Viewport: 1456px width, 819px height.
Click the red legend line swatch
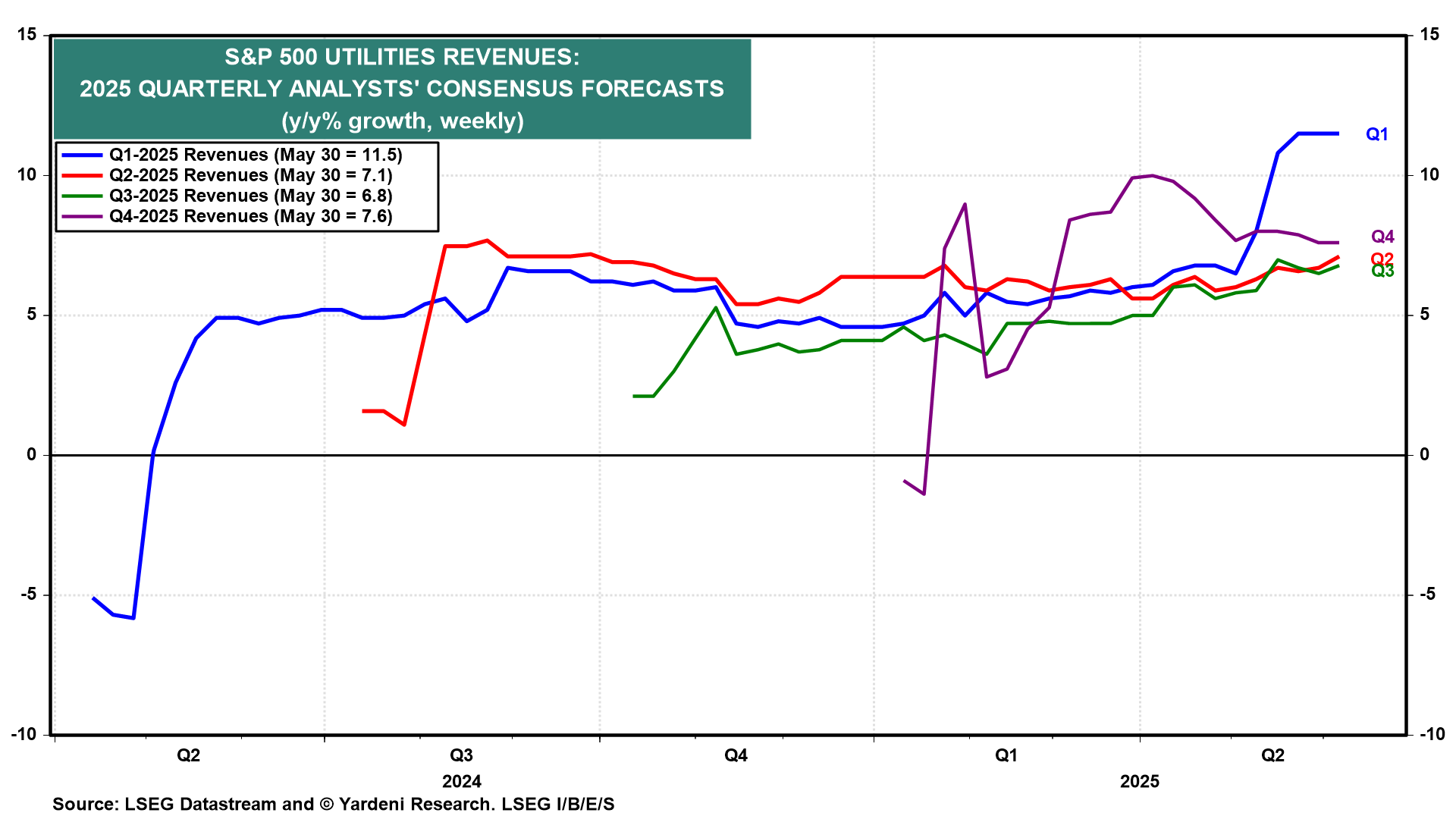pyautogui.click(x=82, y=175)
